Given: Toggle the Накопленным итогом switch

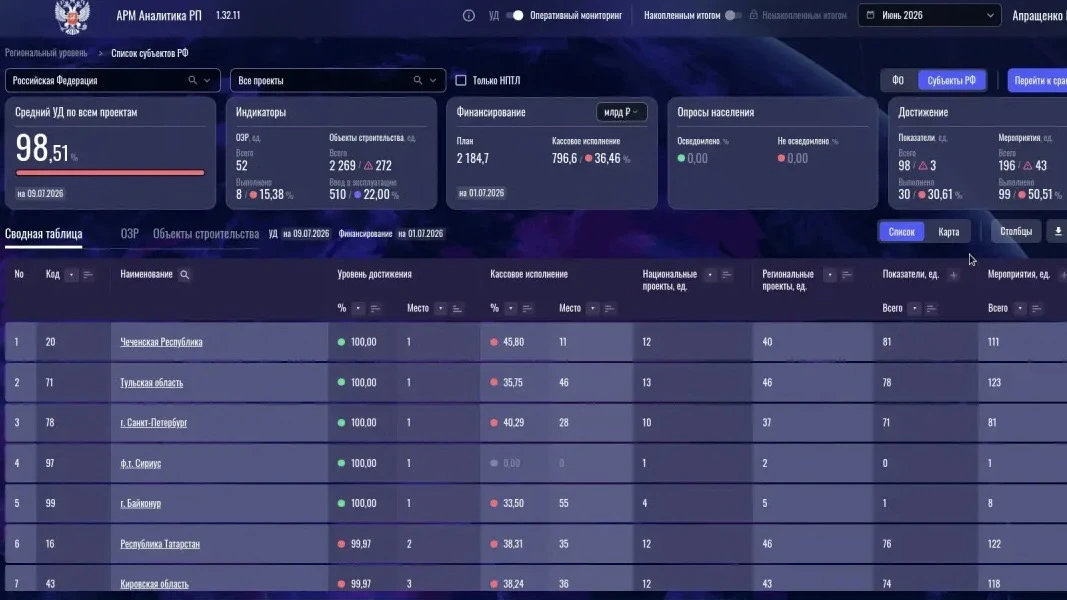Looking at the screenshot, I should (732, 15).
